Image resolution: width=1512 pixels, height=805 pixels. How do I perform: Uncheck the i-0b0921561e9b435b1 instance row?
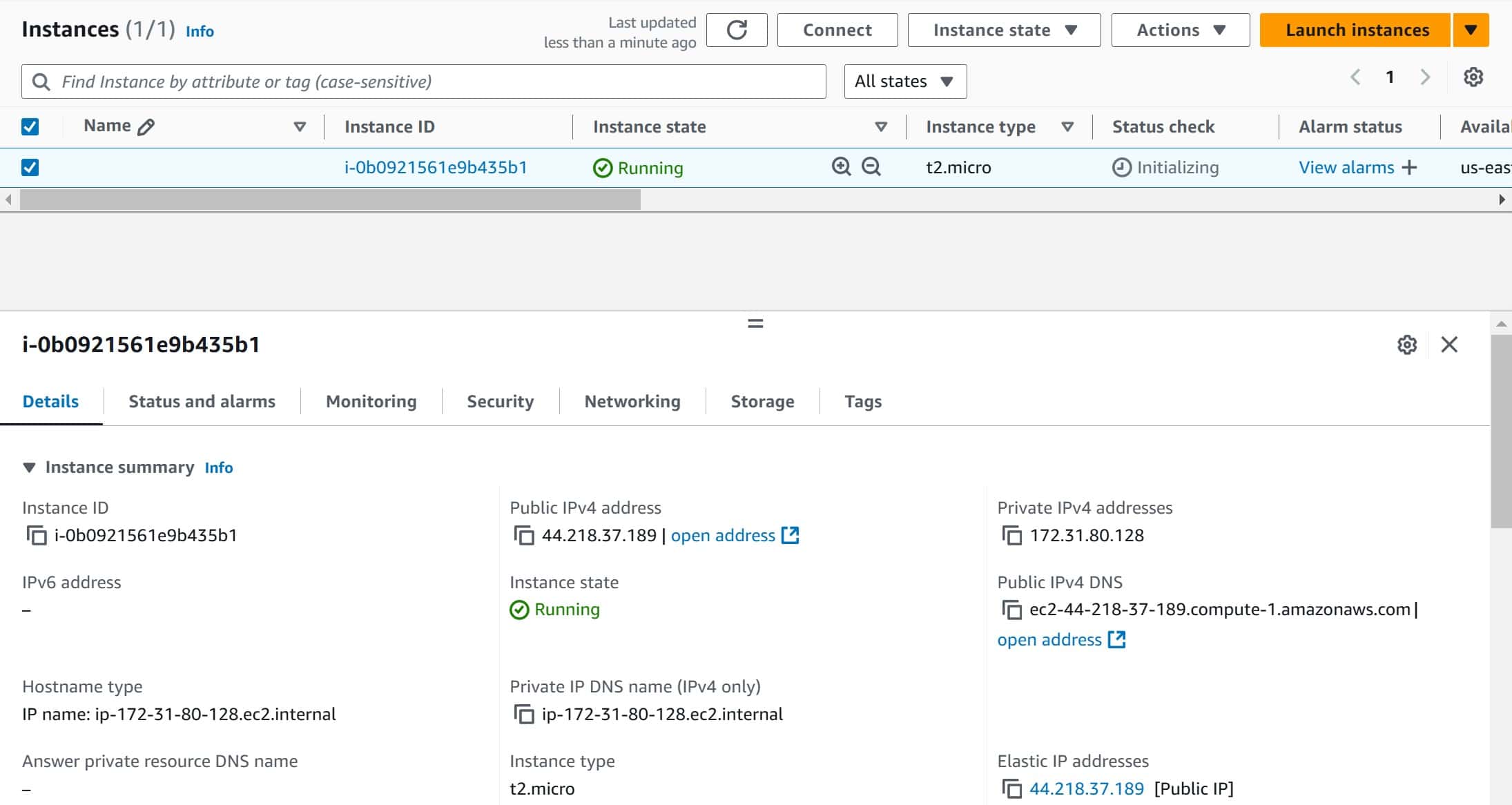click(x=30, y=166)
